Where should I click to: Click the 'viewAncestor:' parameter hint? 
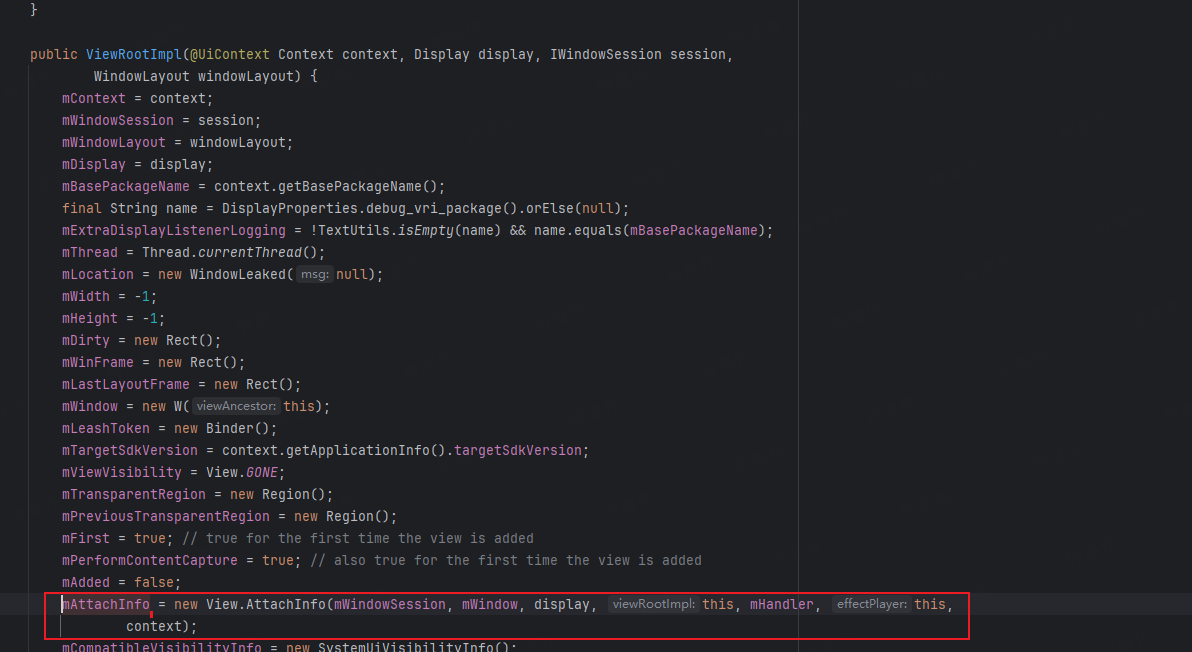tap(236, 407)
